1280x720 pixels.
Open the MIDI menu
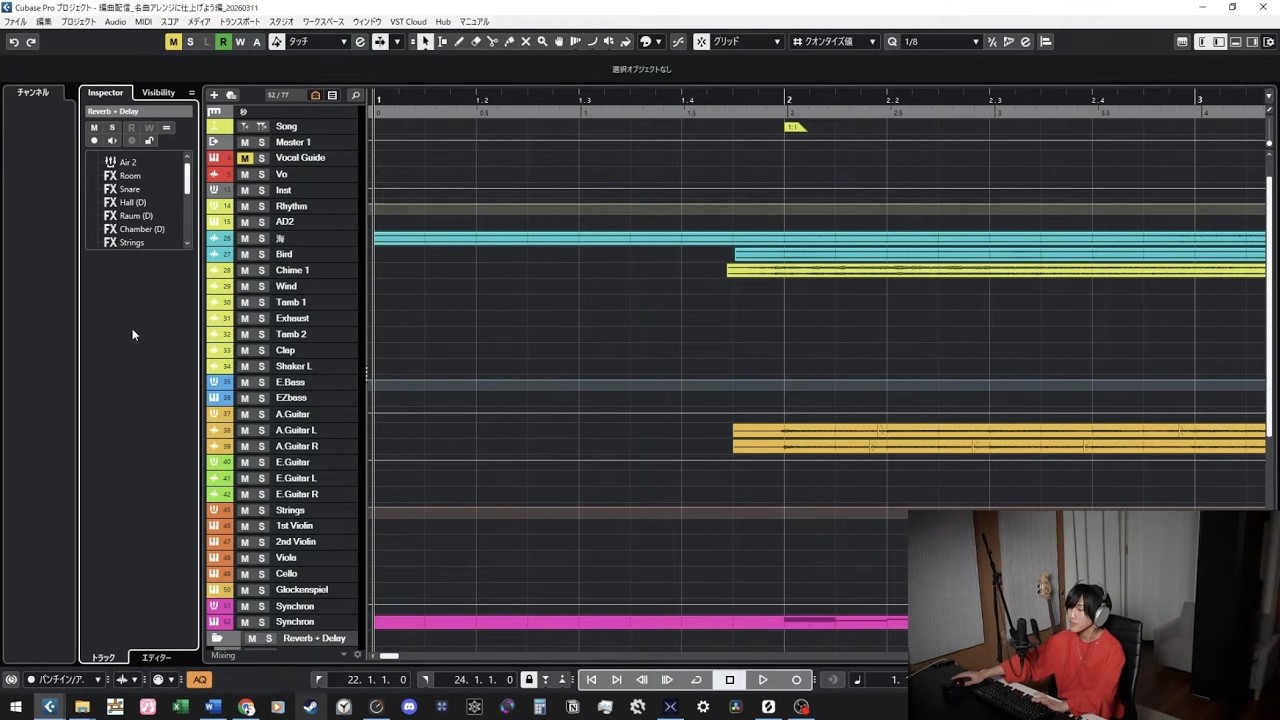[x=143, y=21]
